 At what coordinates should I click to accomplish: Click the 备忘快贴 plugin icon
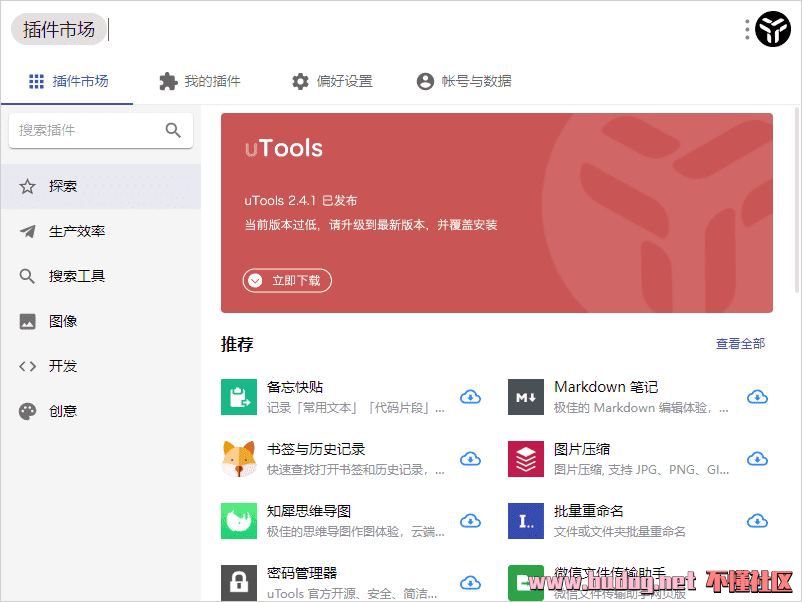pyautogui.click(x=239, y=397)
